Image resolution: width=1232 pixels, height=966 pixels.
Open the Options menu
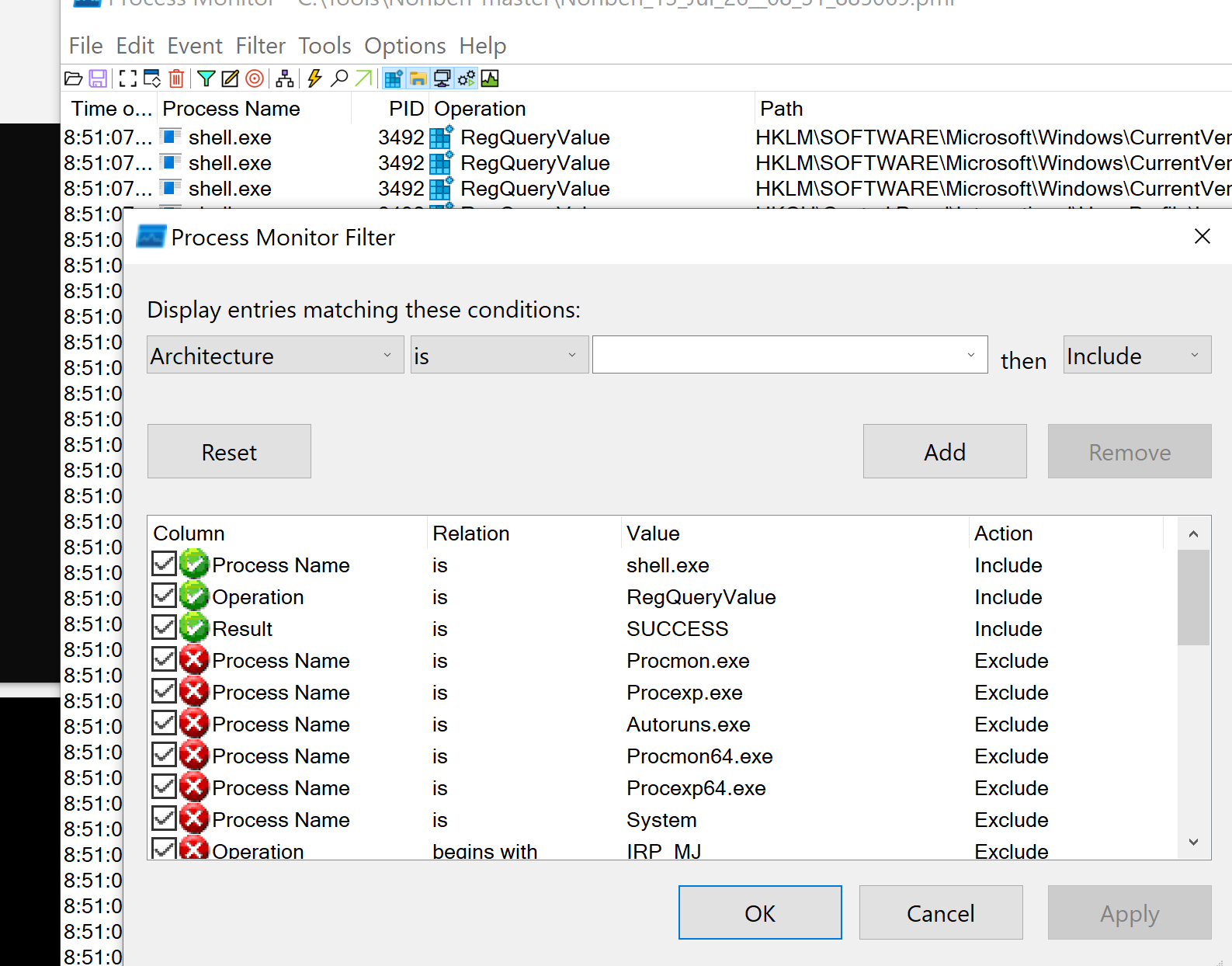405,46
